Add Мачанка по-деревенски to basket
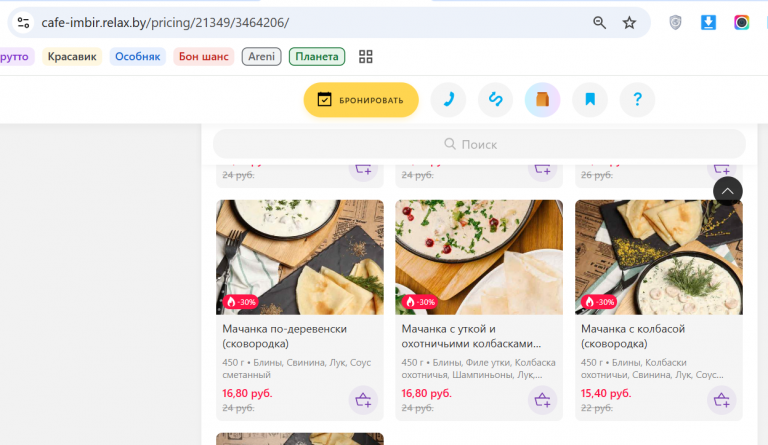 coord(363,400)
